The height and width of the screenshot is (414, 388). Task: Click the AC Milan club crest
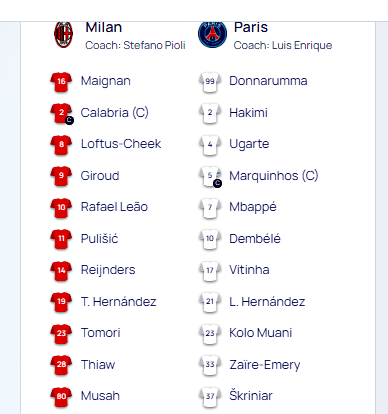pyautogui.click(x=63, y=34)
